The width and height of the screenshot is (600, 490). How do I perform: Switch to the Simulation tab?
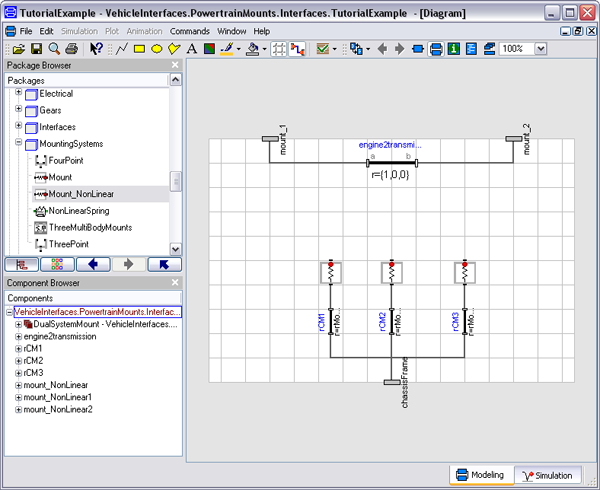click(549, 475)
